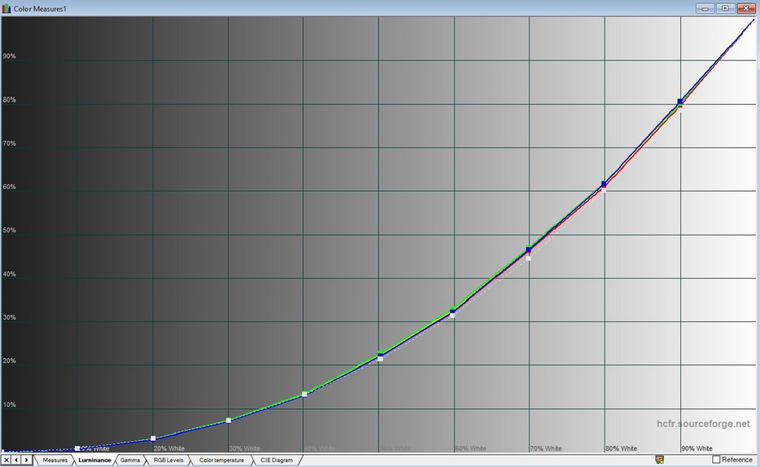The width and height of the screenshot is (760, 467).
Task: Open the Measures tab
Action: point(55,460)
